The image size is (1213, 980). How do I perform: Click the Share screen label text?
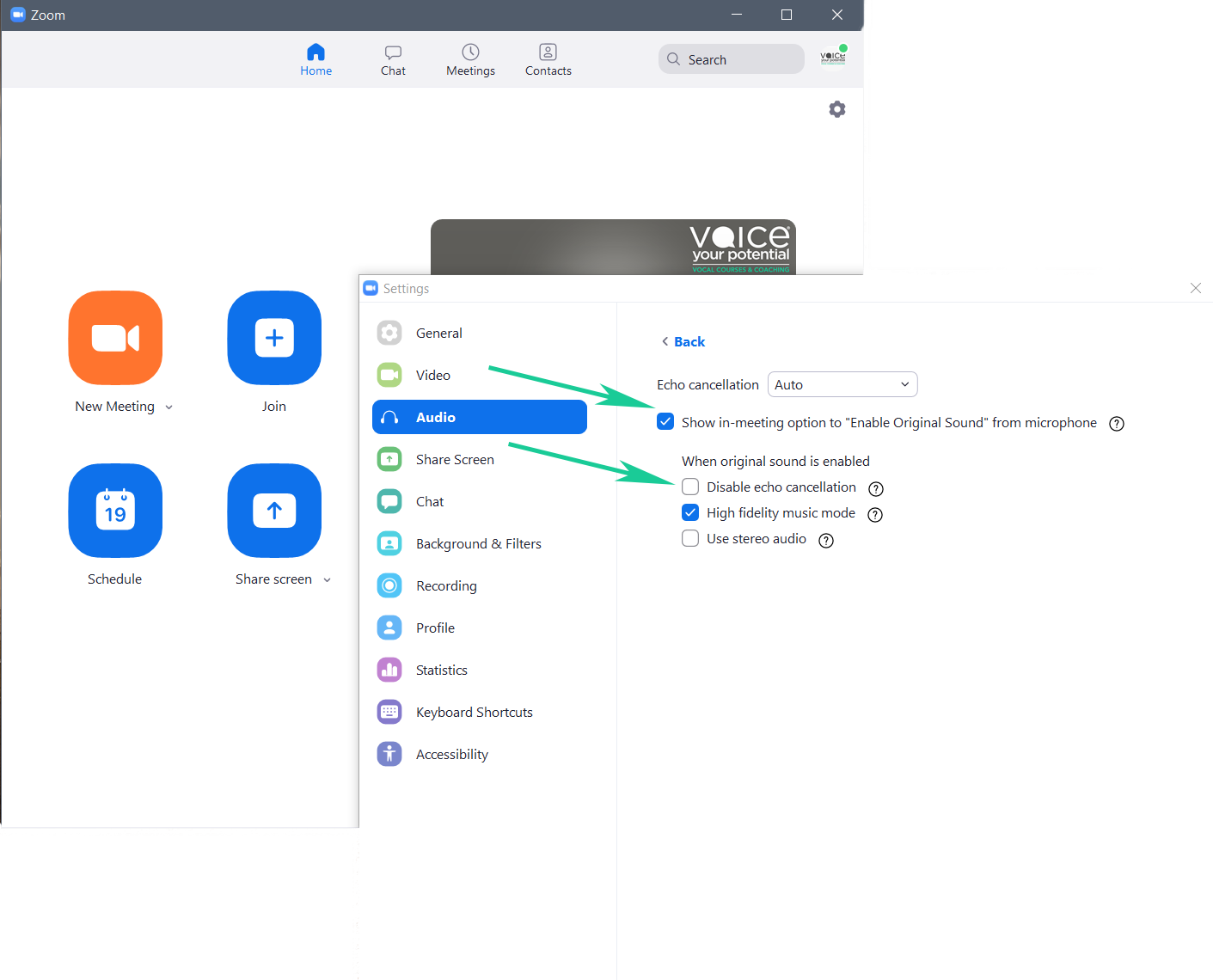(x=273, y=579)
